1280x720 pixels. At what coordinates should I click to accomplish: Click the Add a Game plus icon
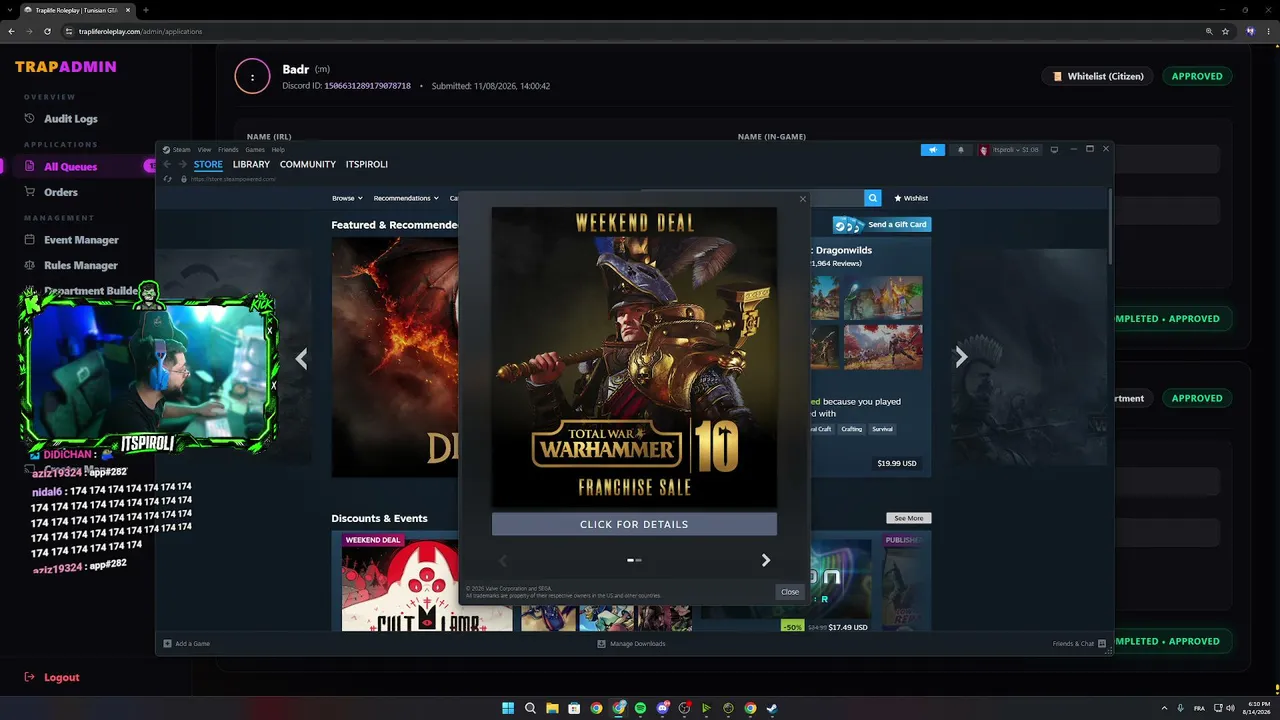(x=167, y=644)
